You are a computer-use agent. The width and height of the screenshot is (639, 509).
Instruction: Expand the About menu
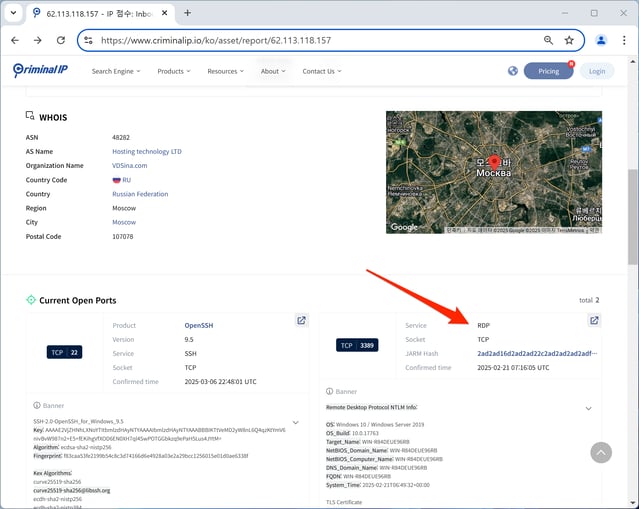pyautogui.click(x=273, y=71)
